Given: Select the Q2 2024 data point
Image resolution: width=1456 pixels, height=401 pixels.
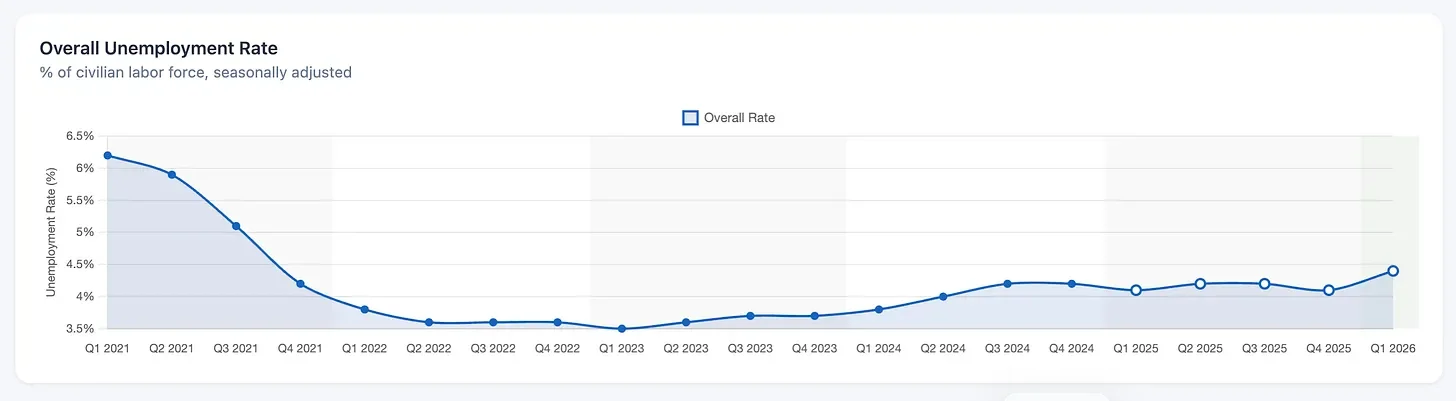Looking at the screenshot, I should pyautogui.click(x=943, y=296).
